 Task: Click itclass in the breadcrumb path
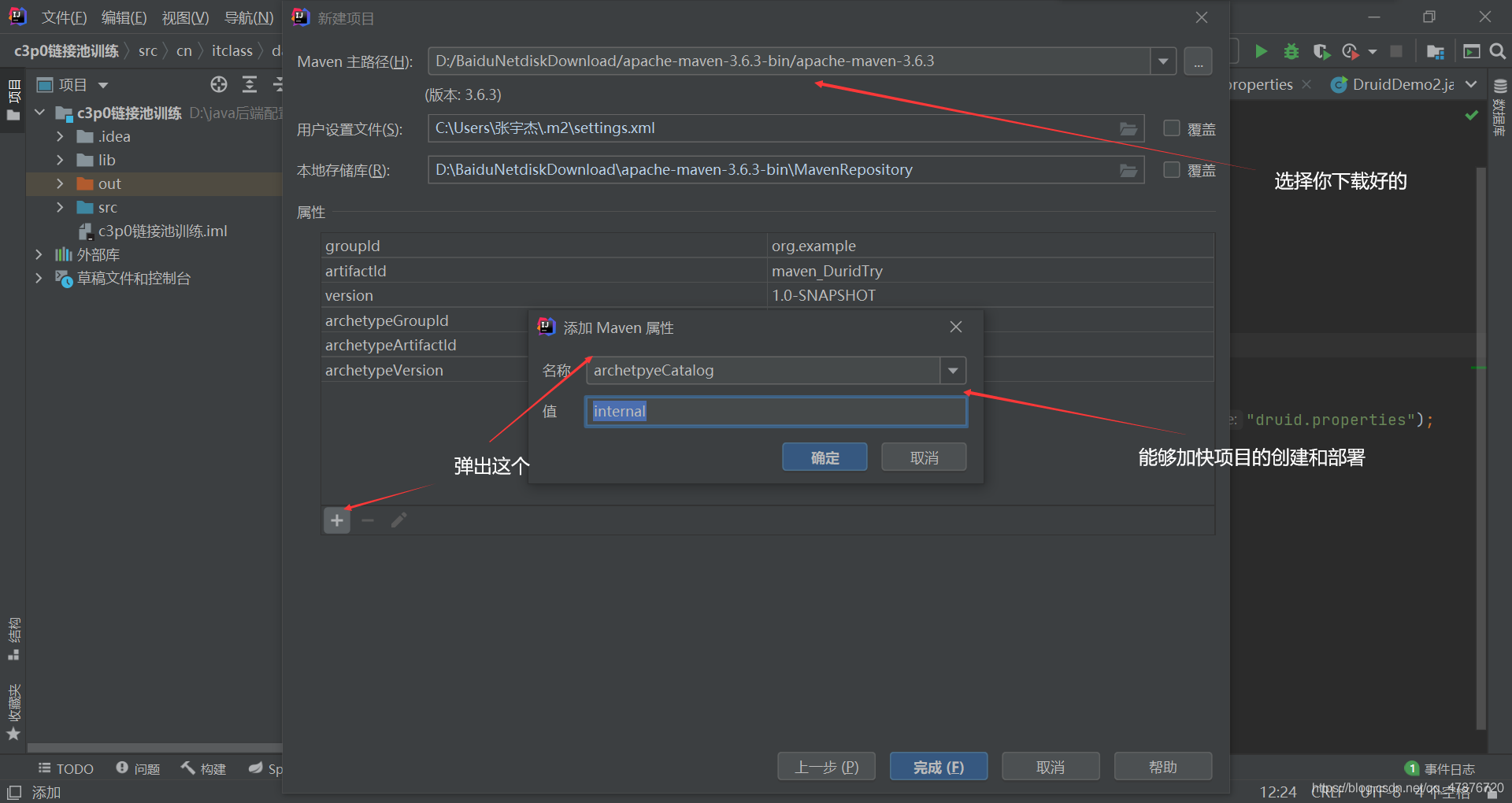coord(232,51)
